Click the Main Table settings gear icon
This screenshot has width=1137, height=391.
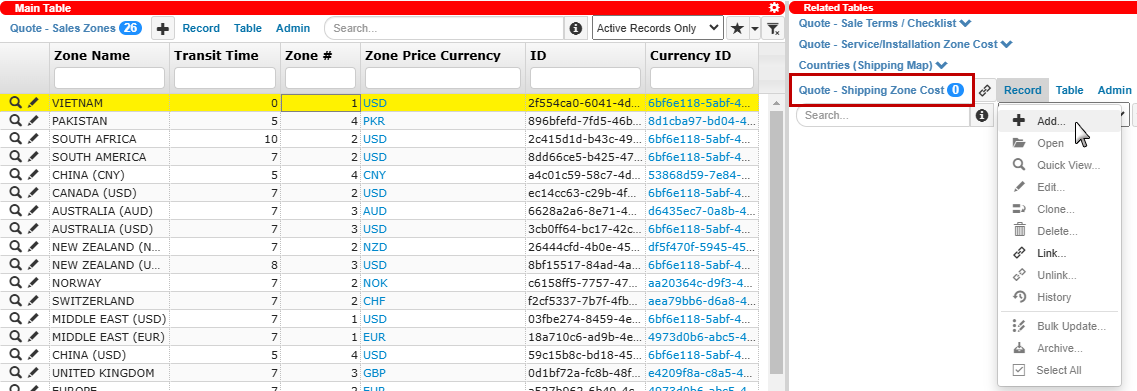click(774, 7)
